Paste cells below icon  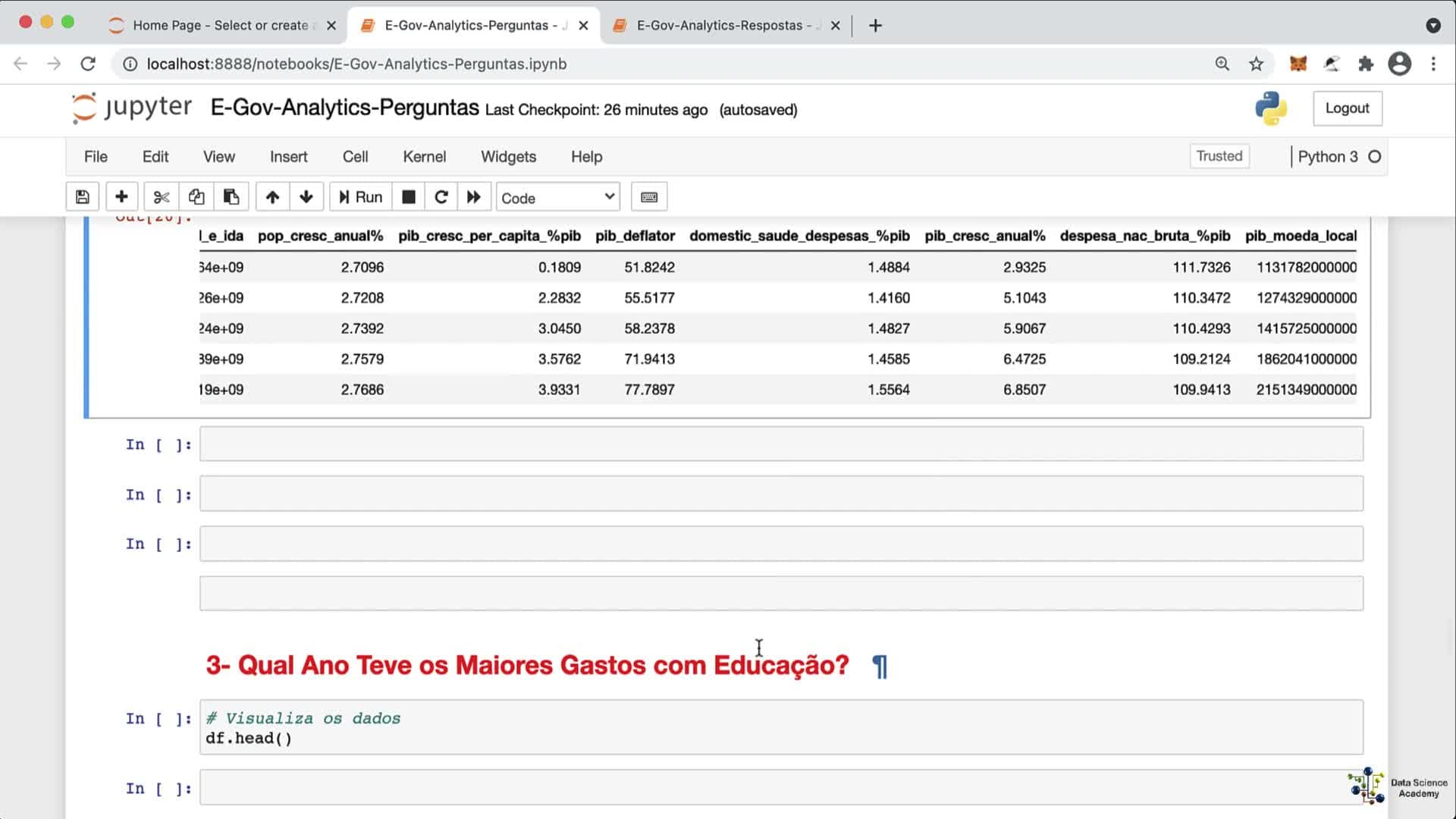[231, 197]
